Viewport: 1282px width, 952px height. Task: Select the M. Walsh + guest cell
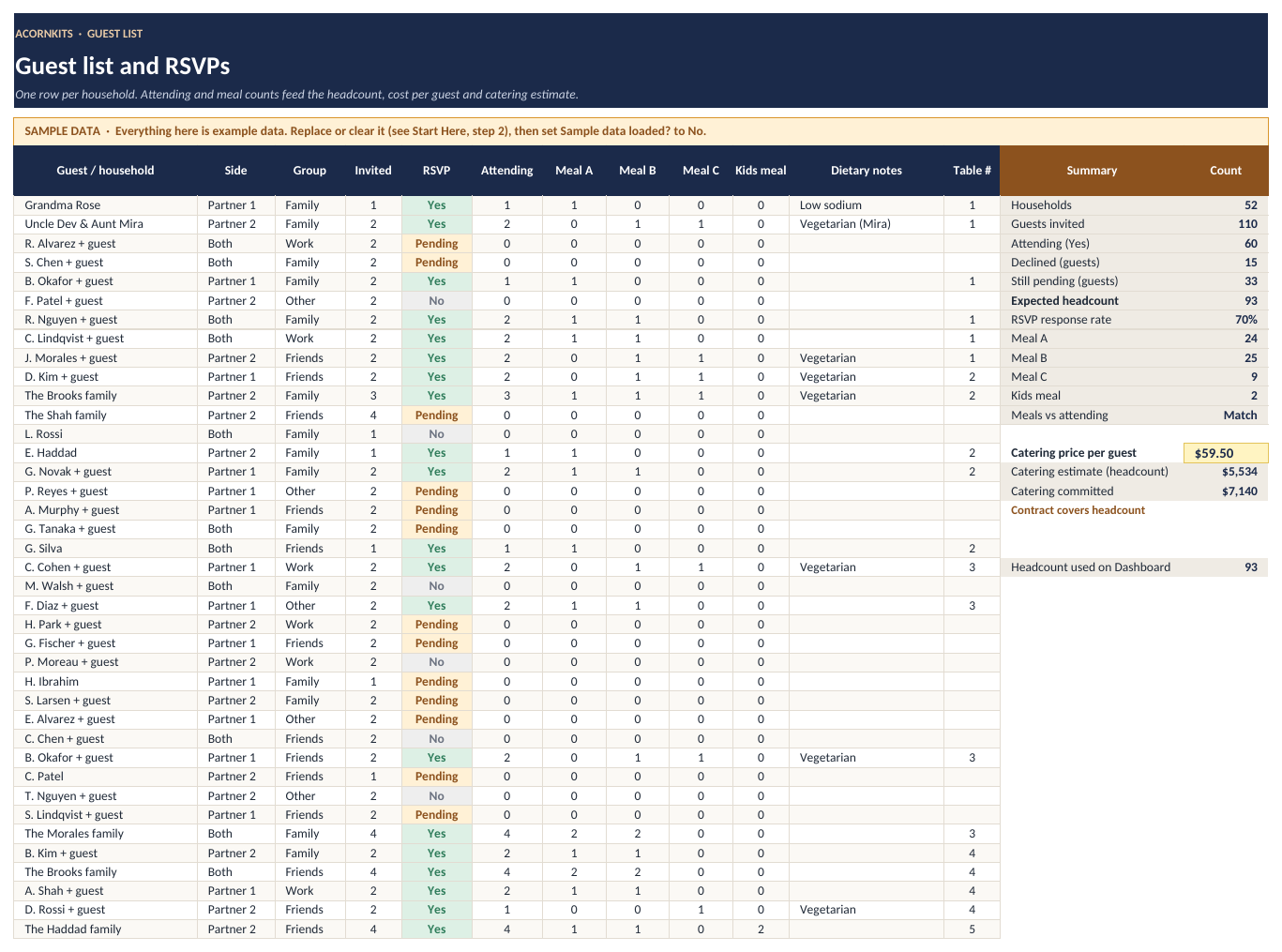(x=105, y=586)
